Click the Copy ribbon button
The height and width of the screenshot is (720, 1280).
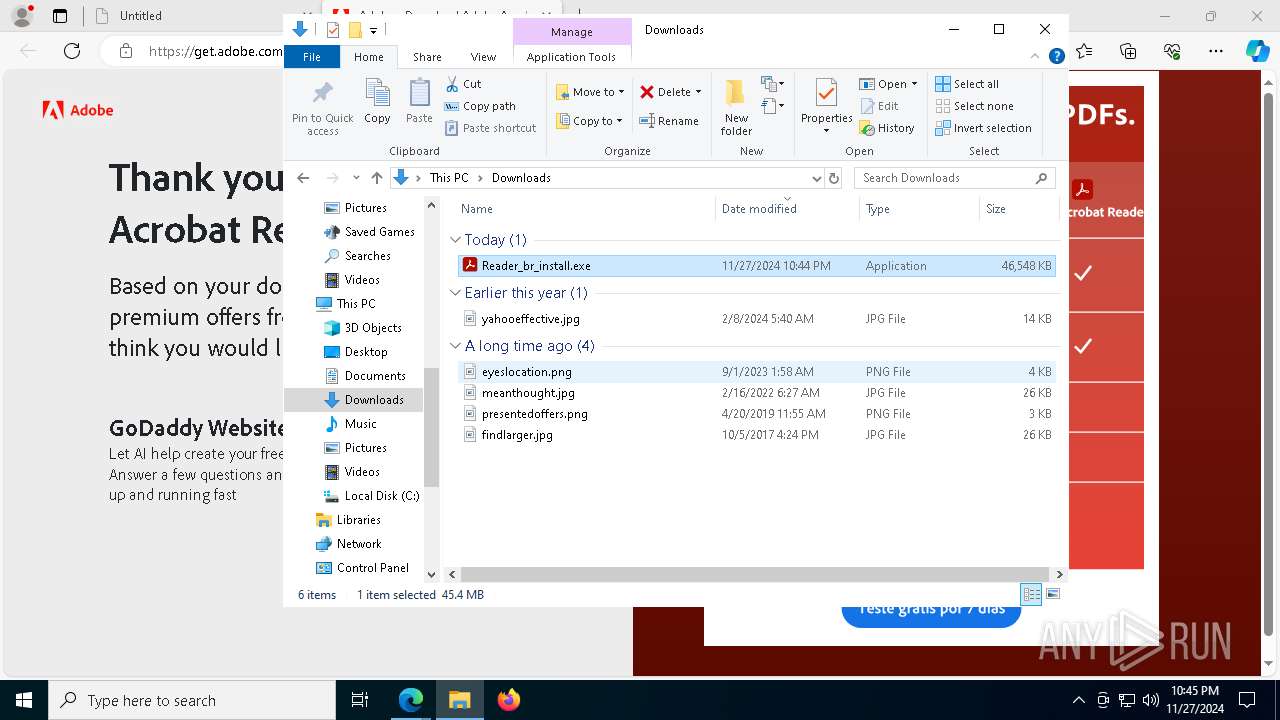point(377,102)
